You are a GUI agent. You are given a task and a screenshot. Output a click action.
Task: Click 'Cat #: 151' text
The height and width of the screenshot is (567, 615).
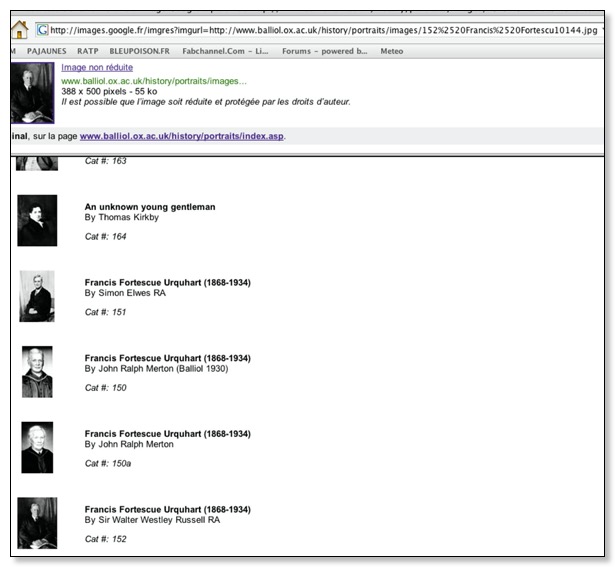click(x=106, y=312)
